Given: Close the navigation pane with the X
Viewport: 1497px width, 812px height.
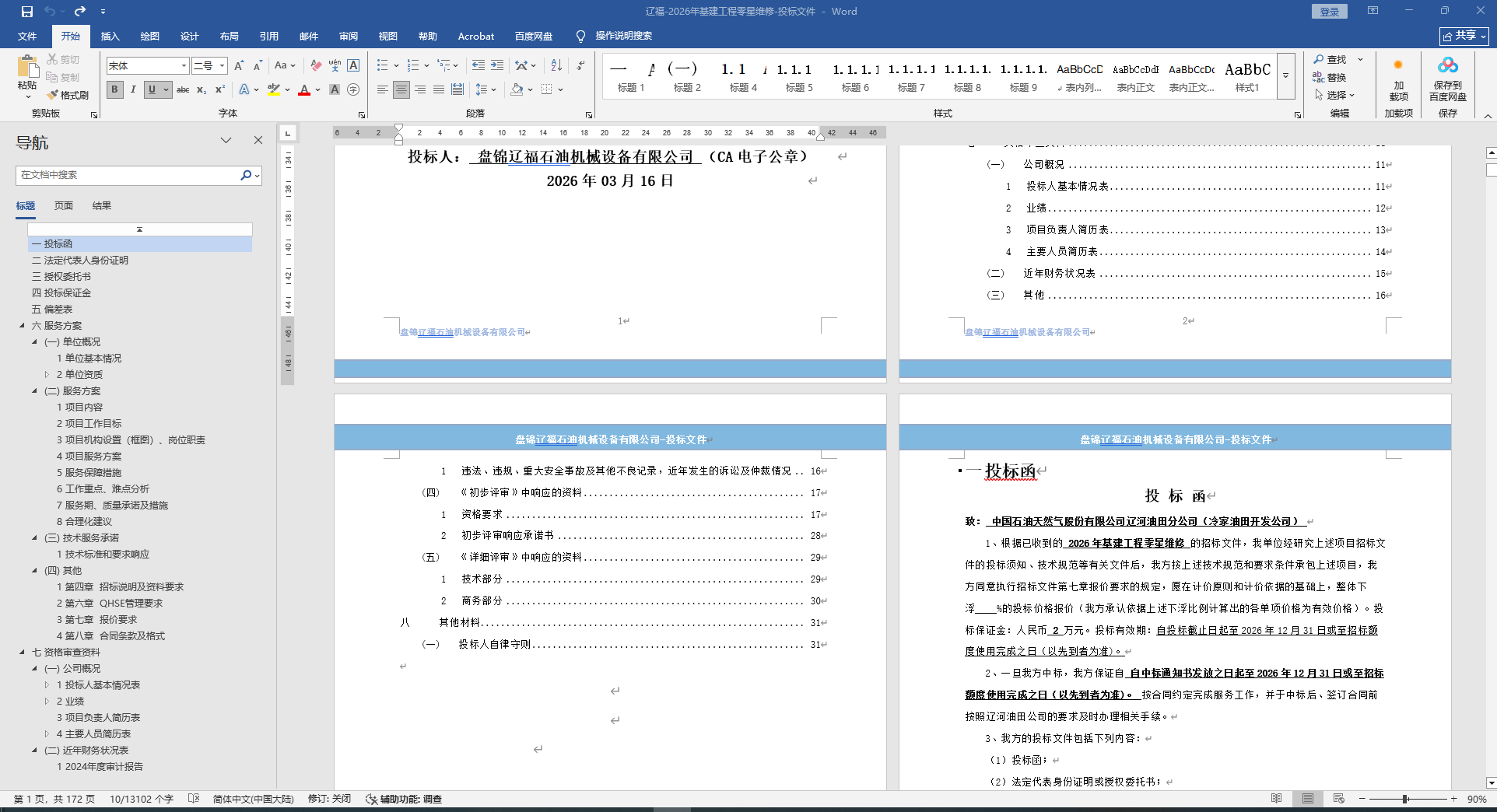Looking at the screenshot, I should [x=258, y=141].
